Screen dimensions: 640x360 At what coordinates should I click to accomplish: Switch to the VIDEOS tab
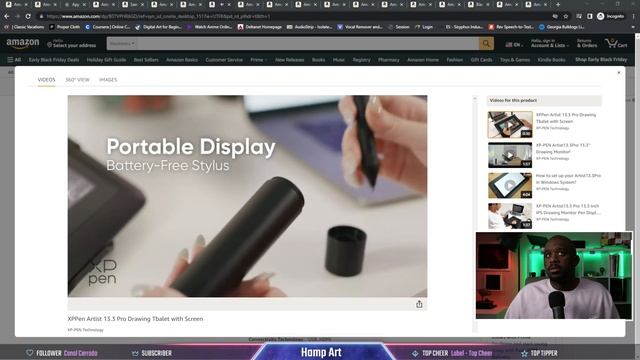click(x=46, y=80)
